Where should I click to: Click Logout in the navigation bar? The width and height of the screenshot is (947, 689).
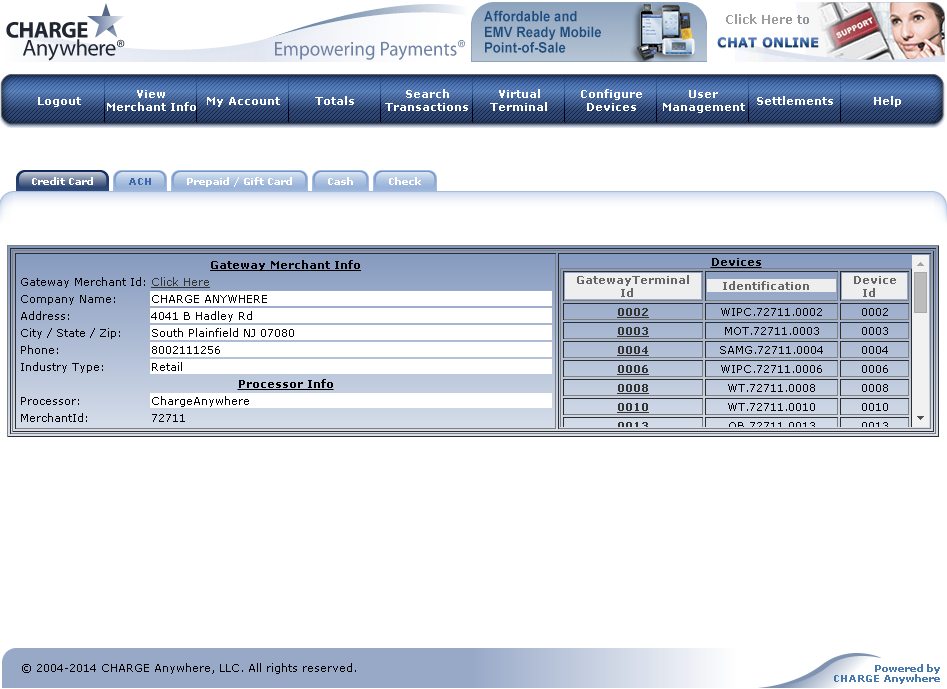59,101
